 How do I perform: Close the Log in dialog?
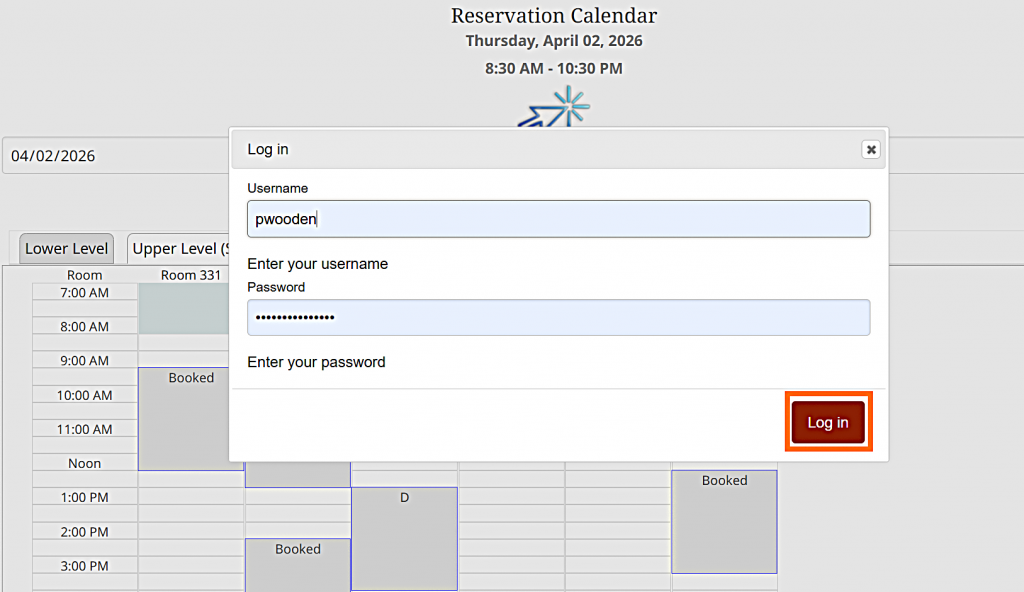coord(871,149)
